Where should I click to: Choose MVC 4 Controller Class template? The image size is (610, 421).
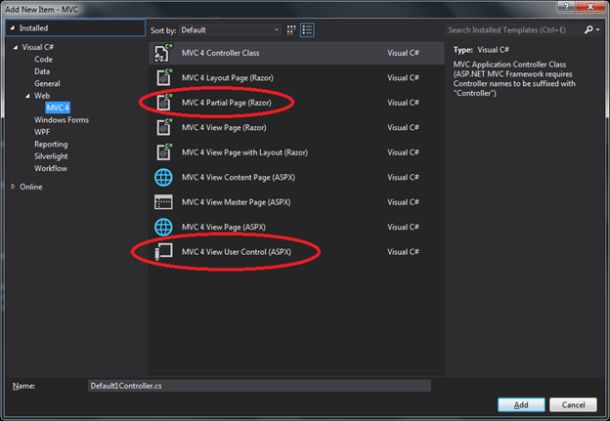tap(296, 53)
